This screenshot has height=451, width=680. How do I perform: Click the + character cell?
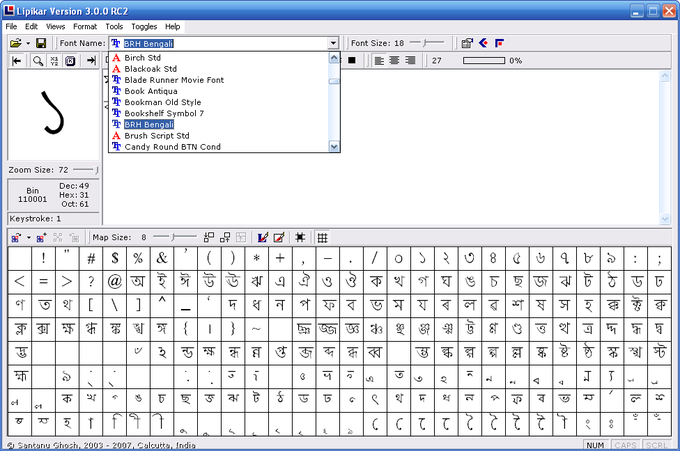pyautogui.click(x=280, y=258)
